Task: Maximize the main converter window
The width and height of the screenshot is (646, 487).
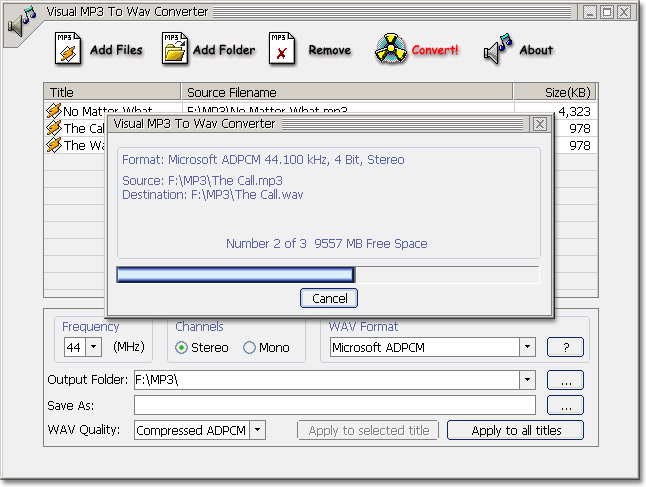Action: (606, 12)
